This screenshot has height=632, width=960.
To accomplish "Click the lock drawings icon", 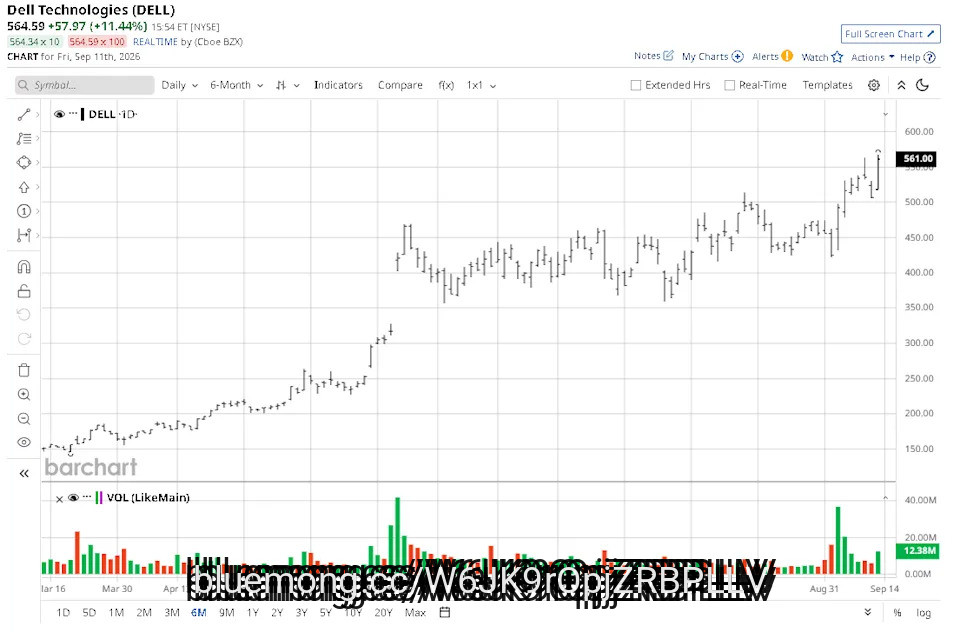I will 24,291.
